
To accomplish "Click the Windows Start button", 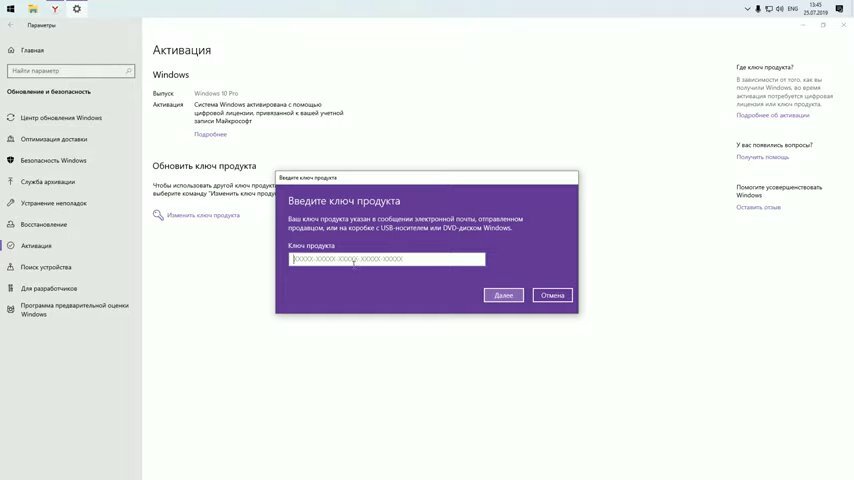I will 10,9.
